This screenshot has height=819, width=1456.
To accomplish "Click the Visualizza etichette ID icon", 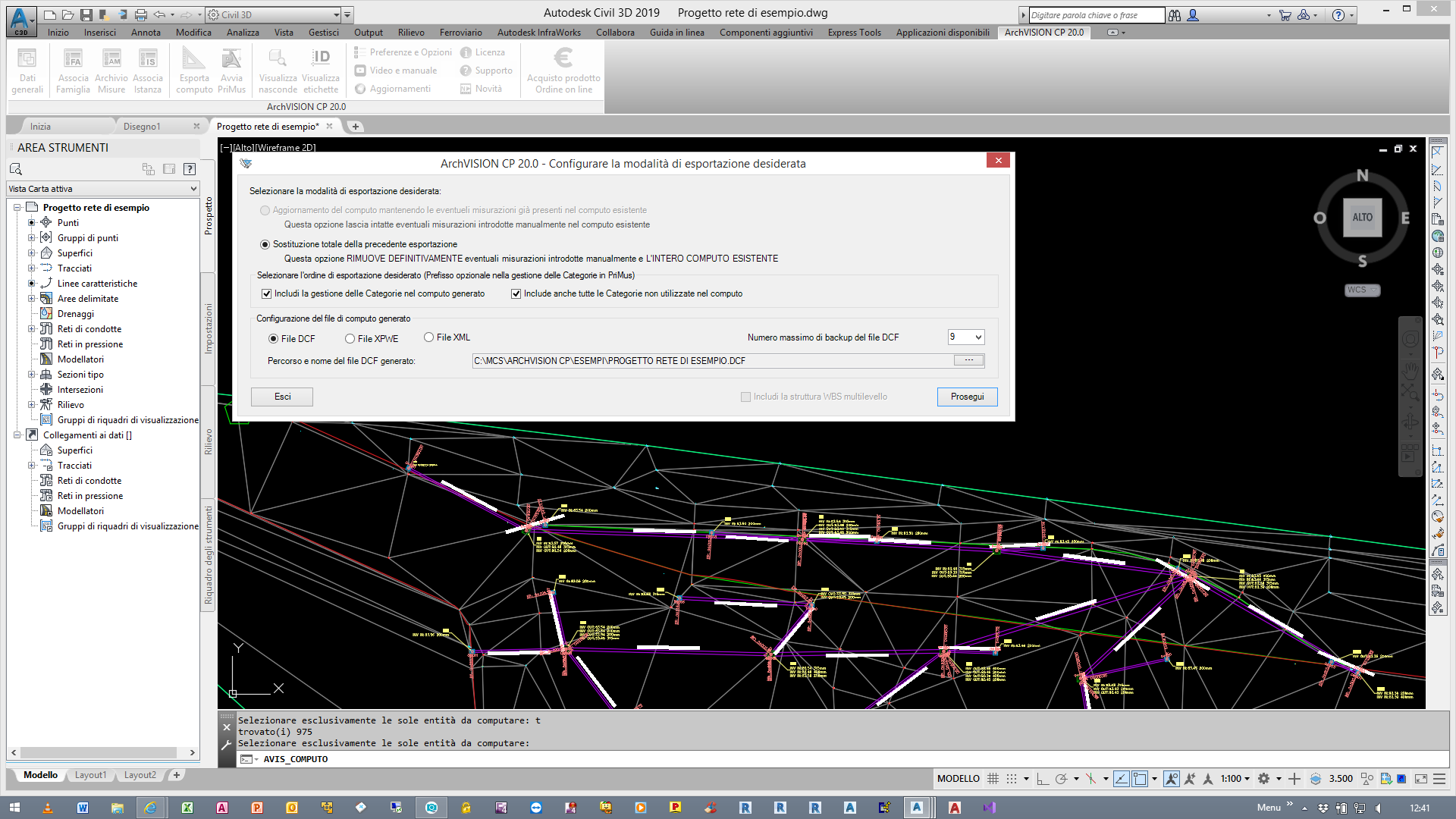I will pyautogui.click(x=321, y=59).
